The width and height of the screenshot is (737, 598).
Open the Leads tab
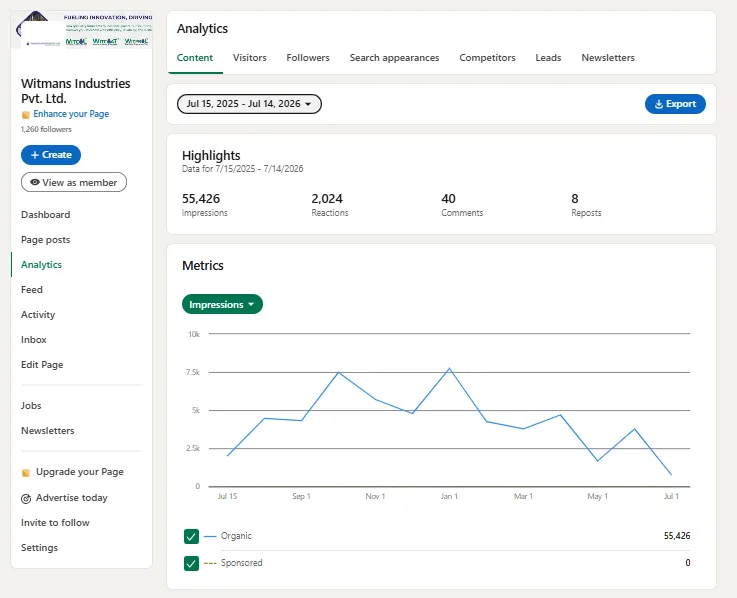coord(548,58)
